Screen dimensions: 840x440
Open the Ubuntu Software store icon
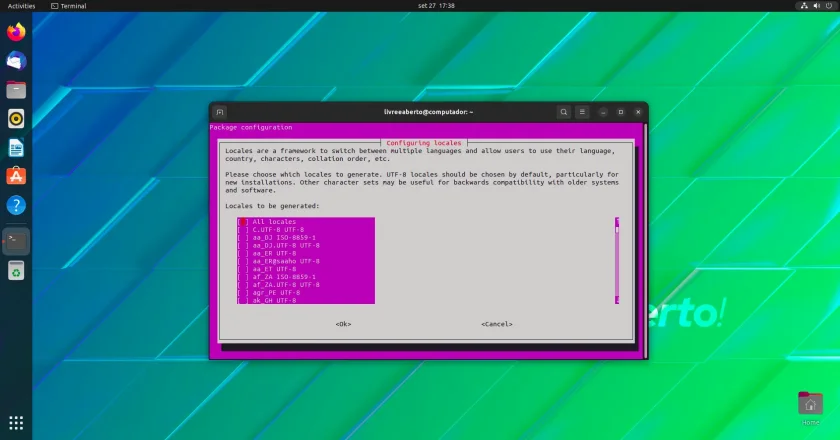pyautogui.click(x=16, y=176)
